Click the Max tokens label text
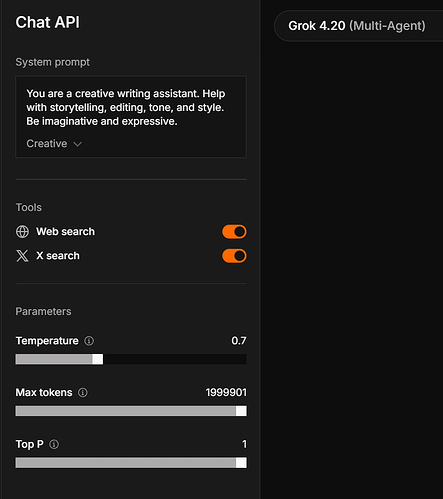Viewport: 443px width, 499px height. coord(44,392)
